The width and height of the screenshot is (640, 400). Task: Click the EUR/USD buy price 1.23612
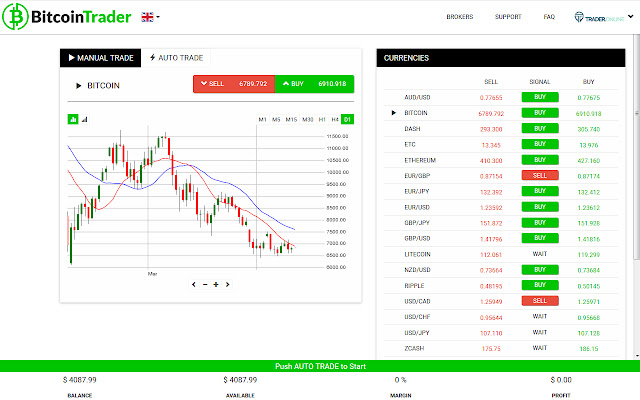[x=589, y=207]
